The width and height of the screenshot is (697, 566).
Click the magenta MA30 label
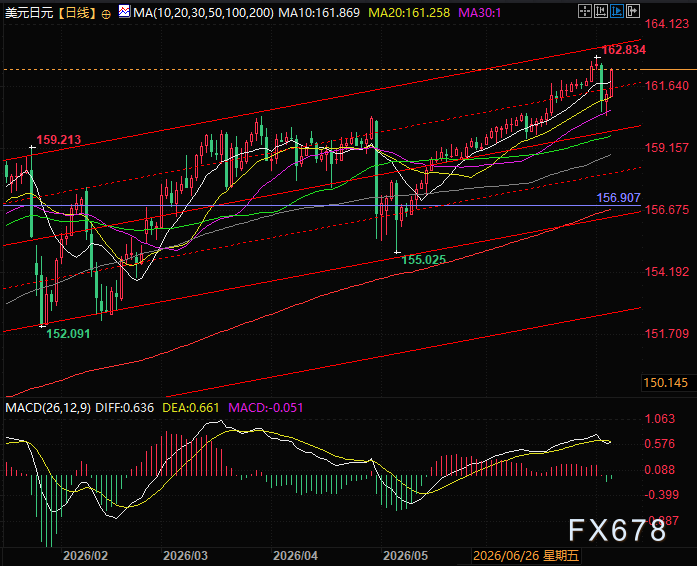(x=479, y=12)
